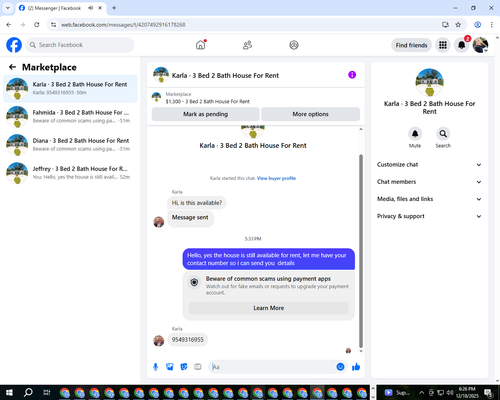
Task: Mute tab audio speaker icon
Action: (x=90, y=8)
